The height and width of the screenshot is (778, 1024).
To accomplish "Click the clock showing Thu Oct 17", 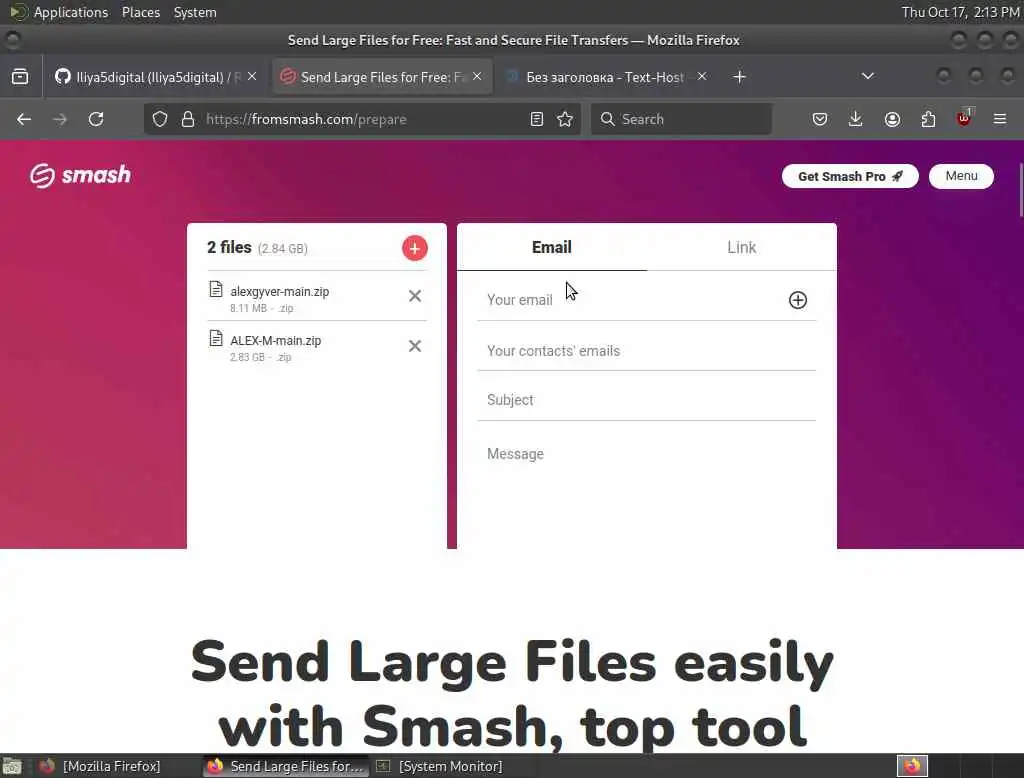I will click(961, 12).
